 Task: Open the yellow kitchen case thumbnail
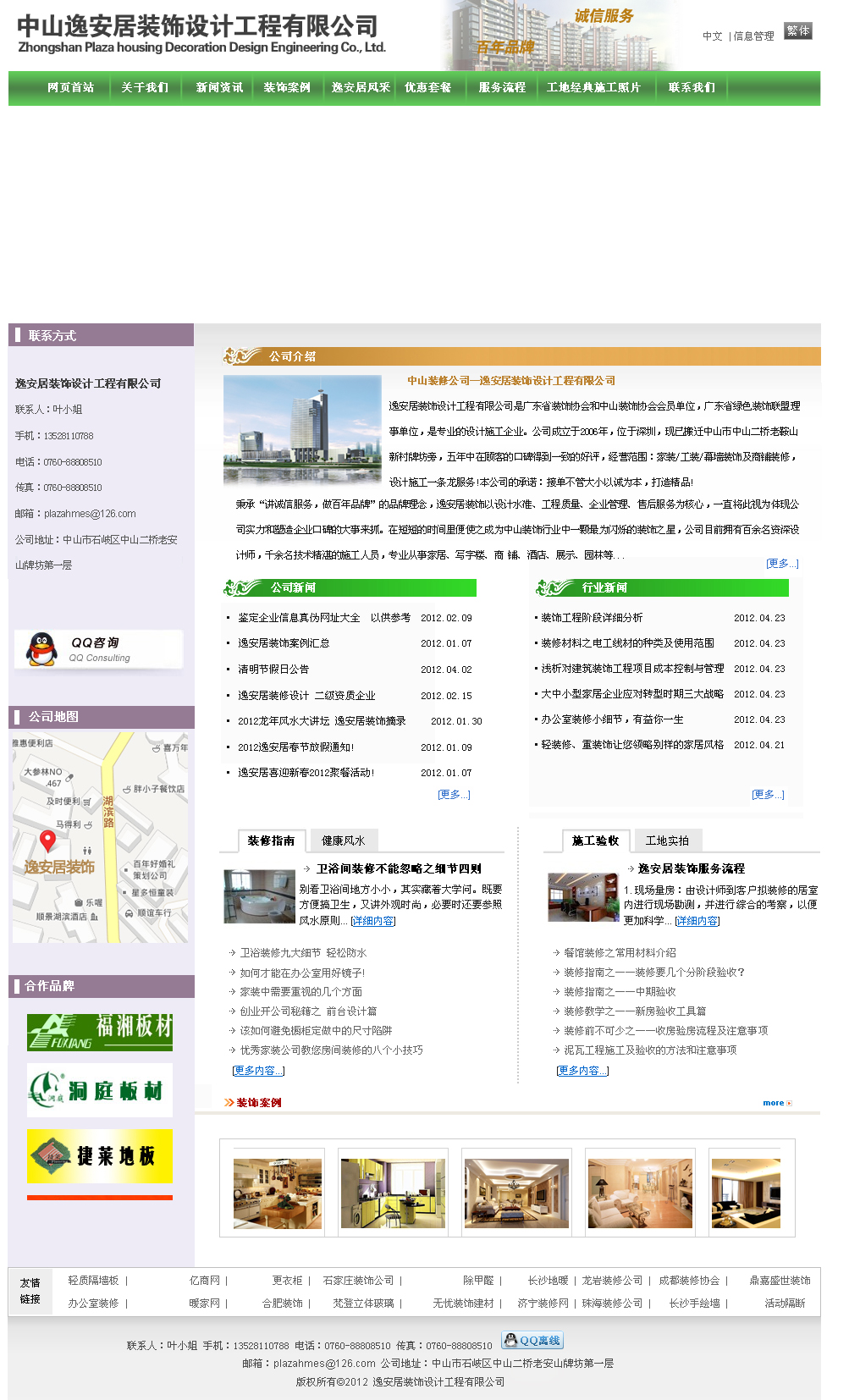pos(393,1193)
